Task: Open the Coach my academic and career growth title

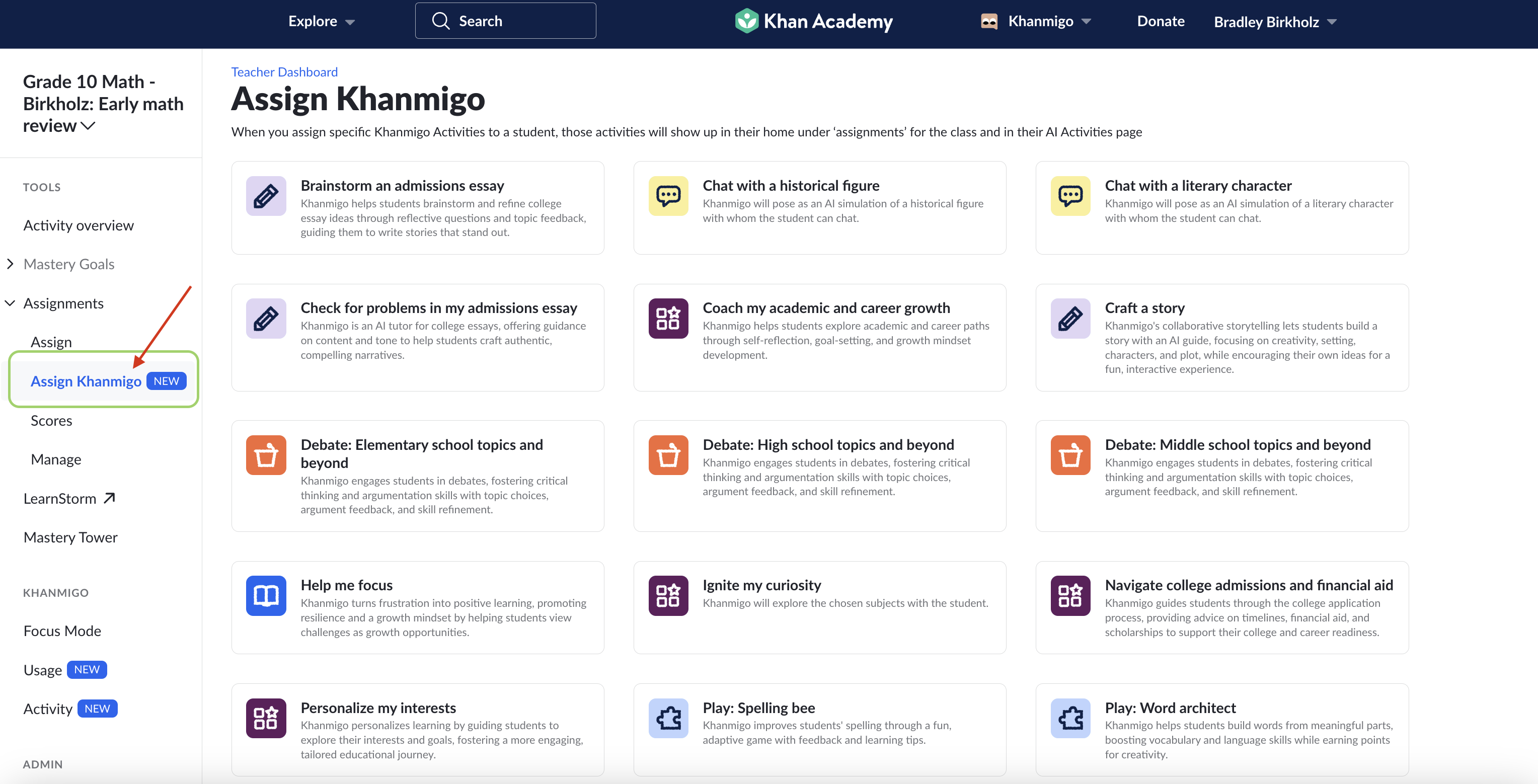Action: click(826, 308)
